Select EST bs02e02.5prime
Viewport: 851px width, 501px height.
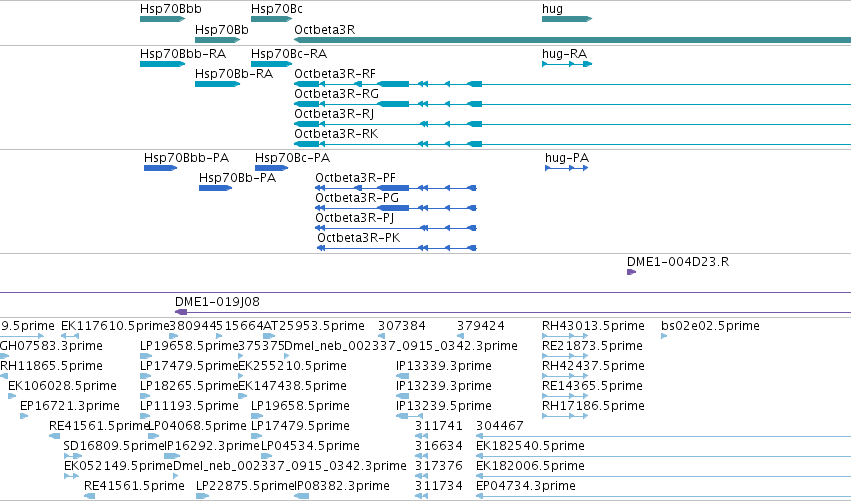pos(710,326)
